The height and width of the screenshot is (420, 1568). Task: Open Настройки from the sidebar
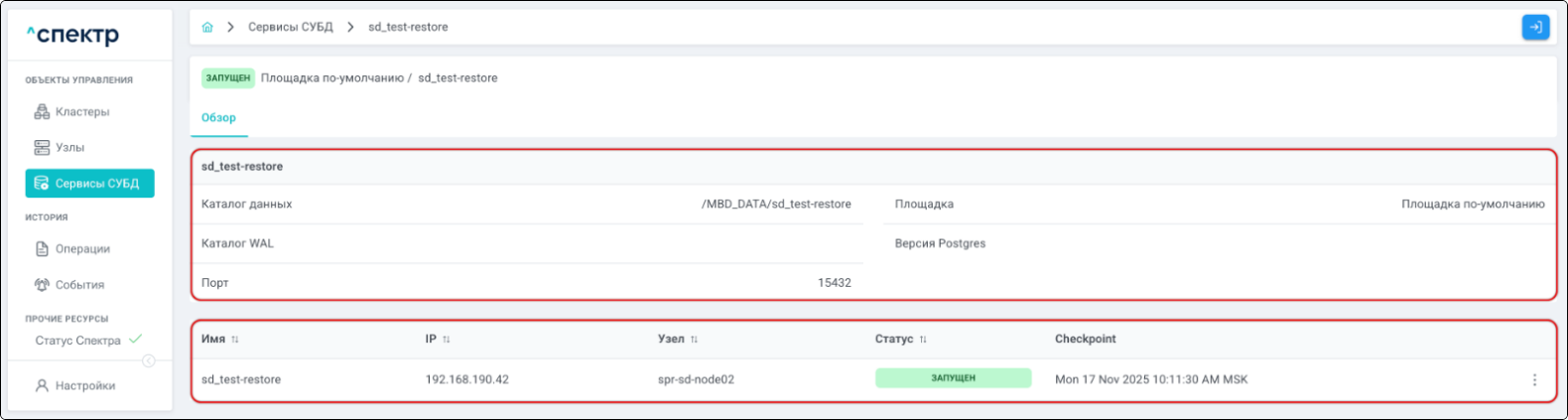[84, 386]
